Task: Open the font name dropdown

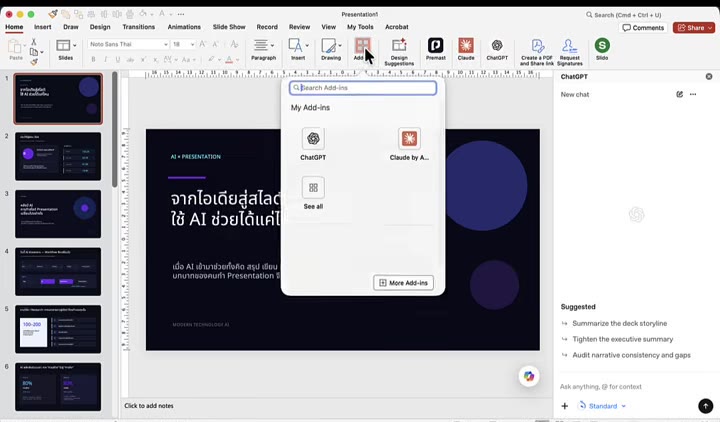Action: click(x=166, y=45)
